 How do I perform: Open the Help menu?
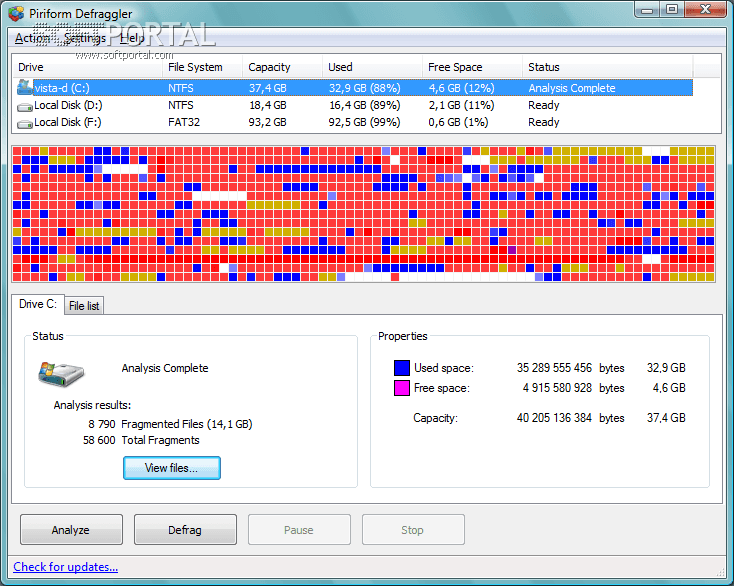[x=132, y=38]
